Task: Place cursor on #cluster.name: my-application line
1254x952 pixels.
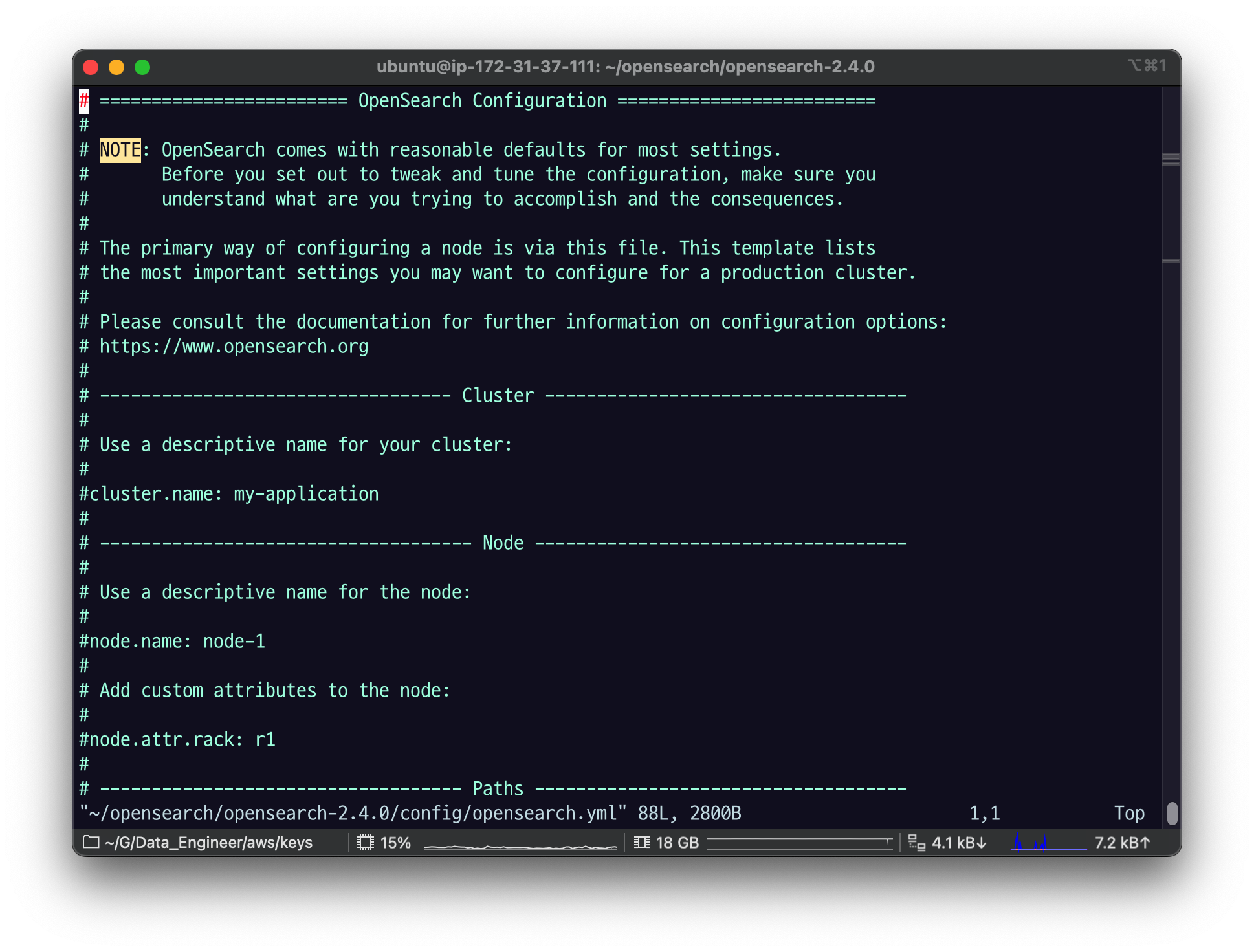Action: (229, 494)
